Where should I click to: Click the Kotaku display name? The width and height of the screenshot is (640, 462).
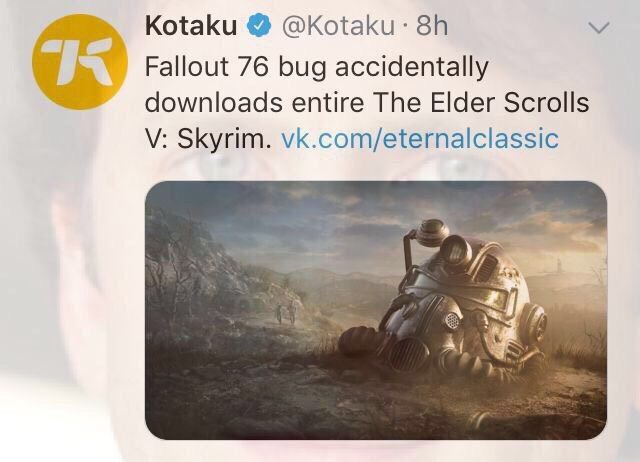pyautogui.click(x=191, y=25)
